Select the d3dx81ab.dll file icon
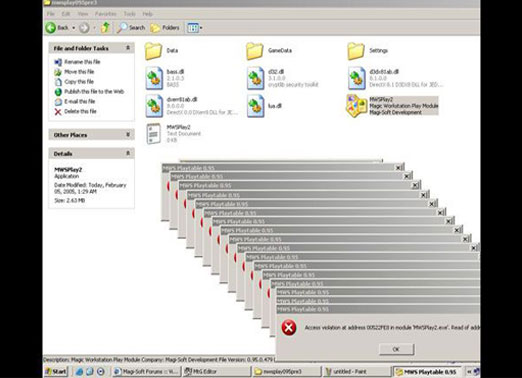This screenshot has width=522, height=378. coord(357,78)
